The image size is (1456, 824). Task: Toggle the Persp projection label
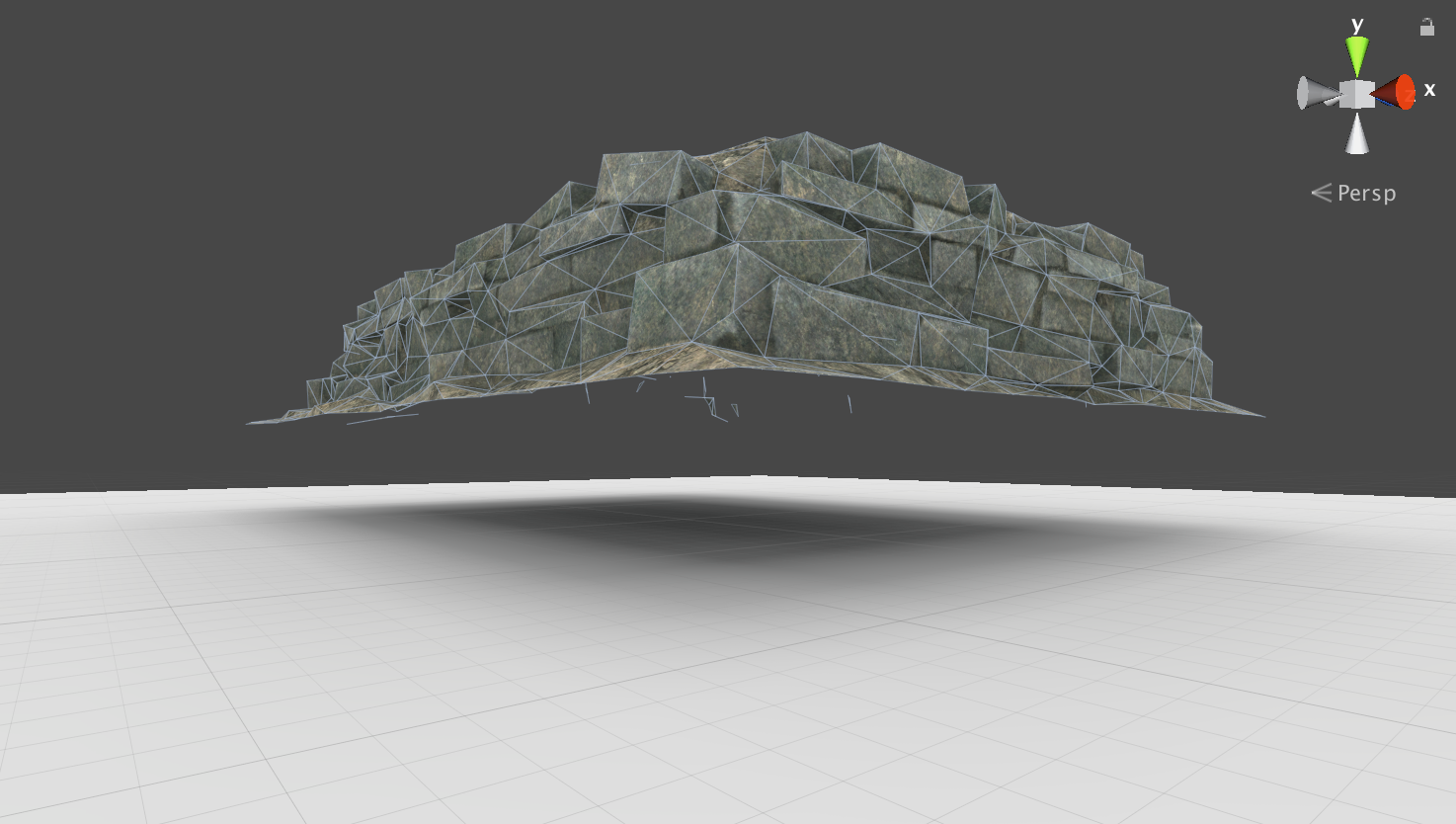coord(1366,194)
